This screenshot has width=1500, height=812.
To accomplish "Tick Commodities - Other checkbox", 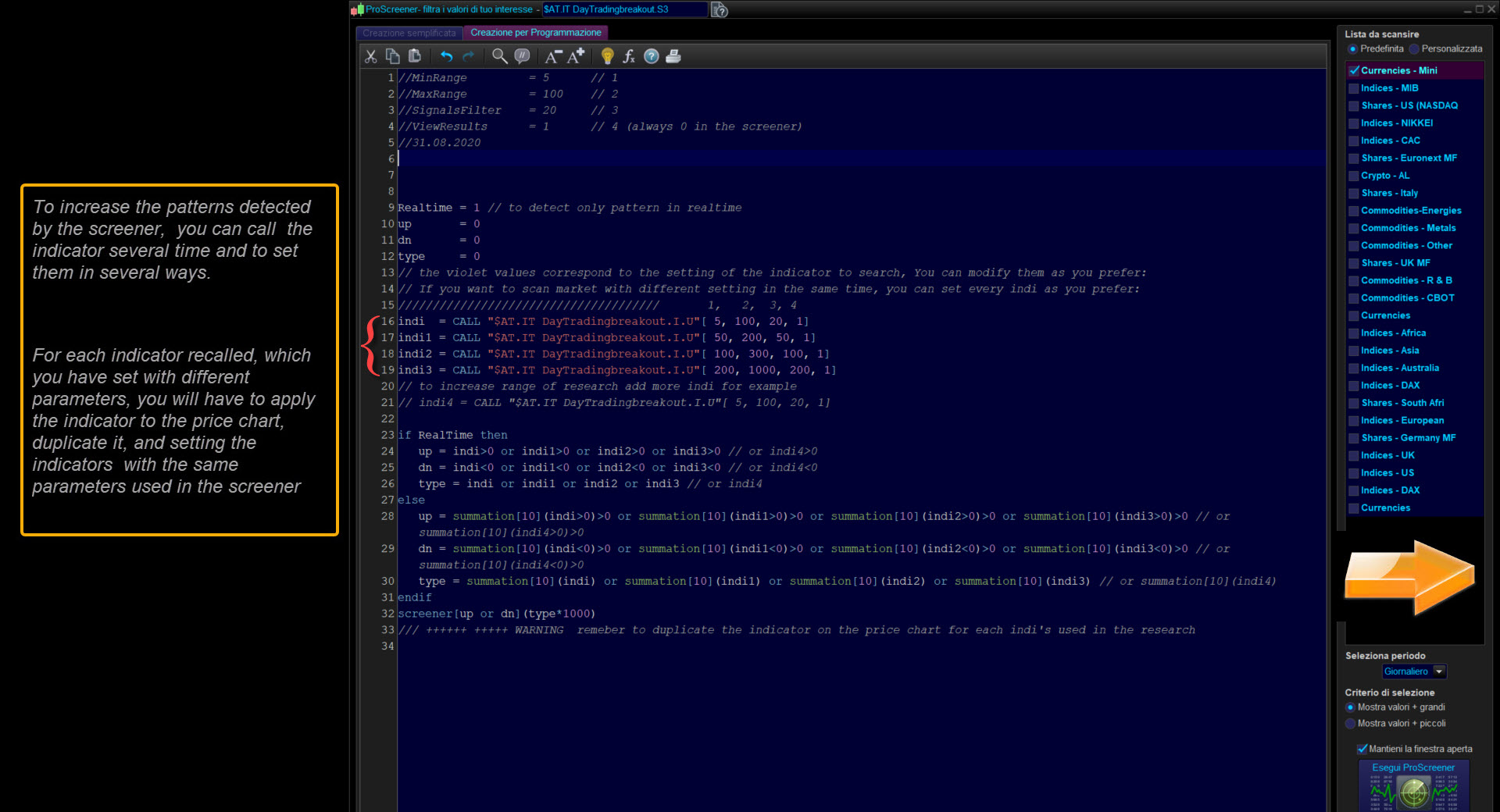I will pos(1354,245).
